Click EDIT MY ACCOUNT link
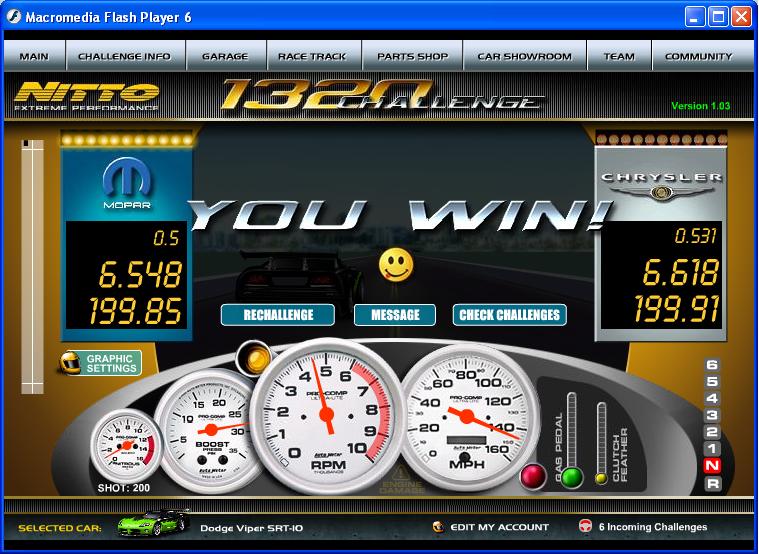 (500, 527)
